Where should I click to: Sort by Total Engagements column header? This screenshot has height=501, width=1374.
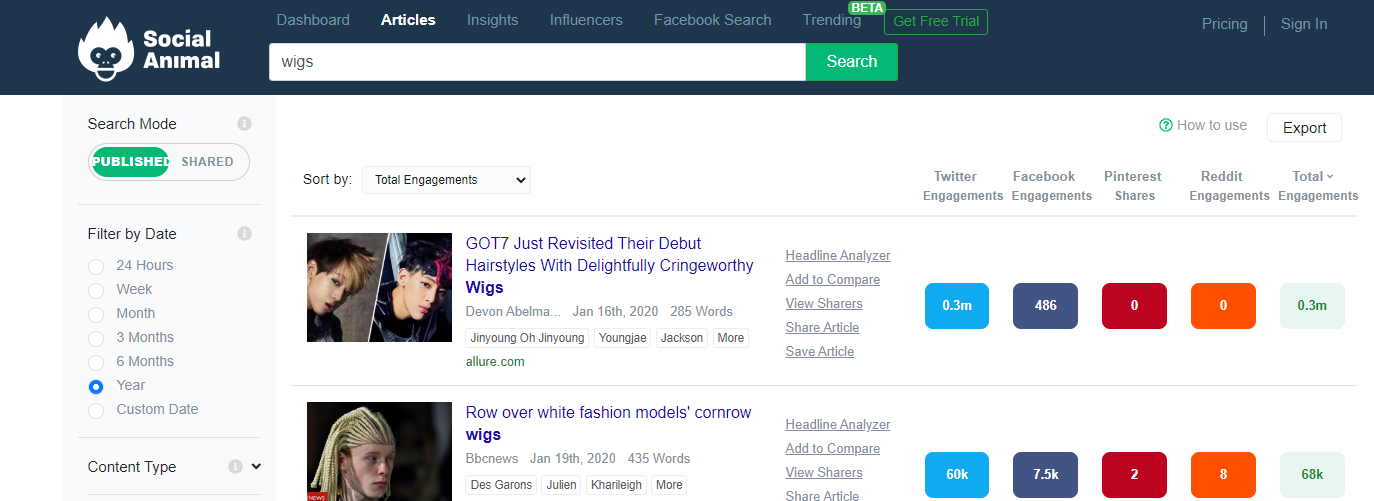coord(1318,186)
